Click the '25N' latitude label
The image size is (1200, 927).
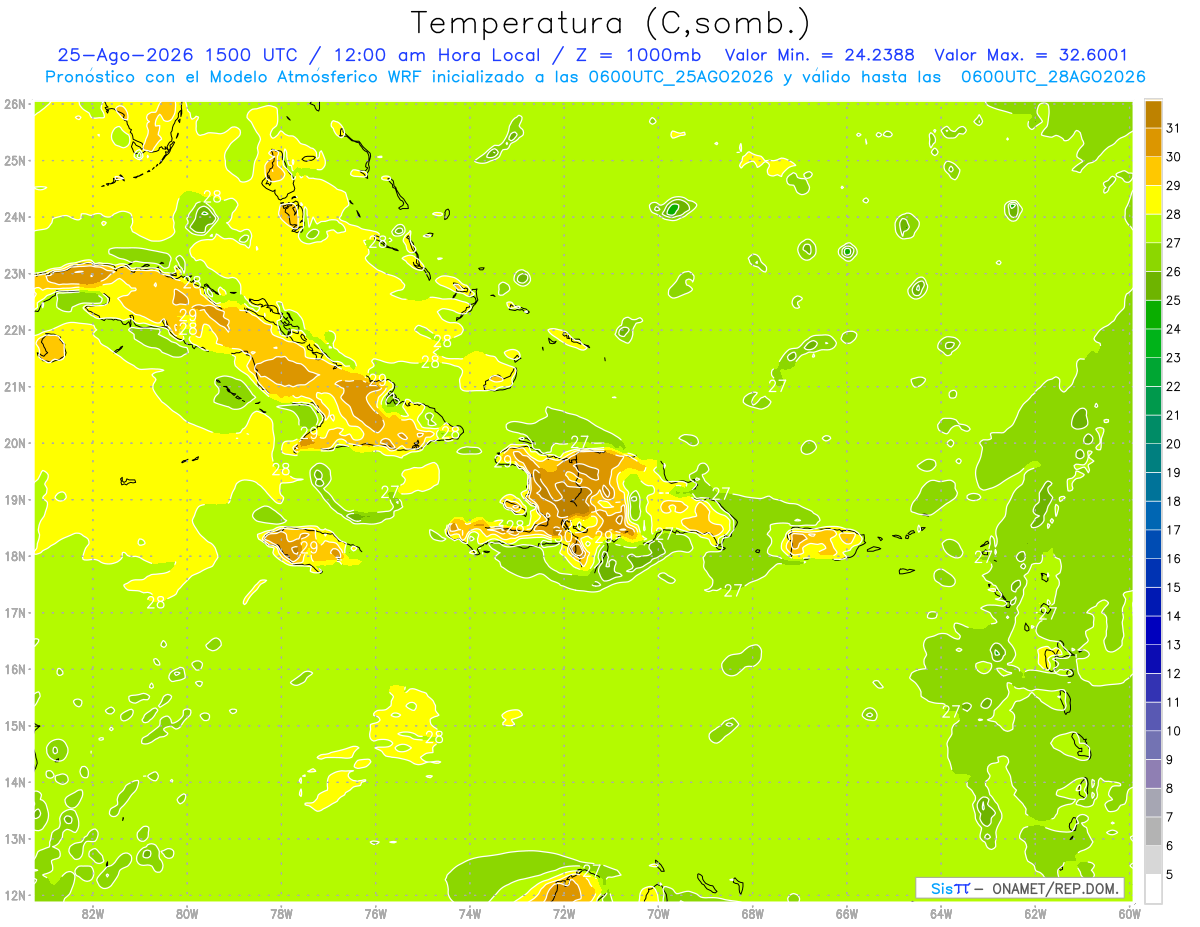pos(15,160)
